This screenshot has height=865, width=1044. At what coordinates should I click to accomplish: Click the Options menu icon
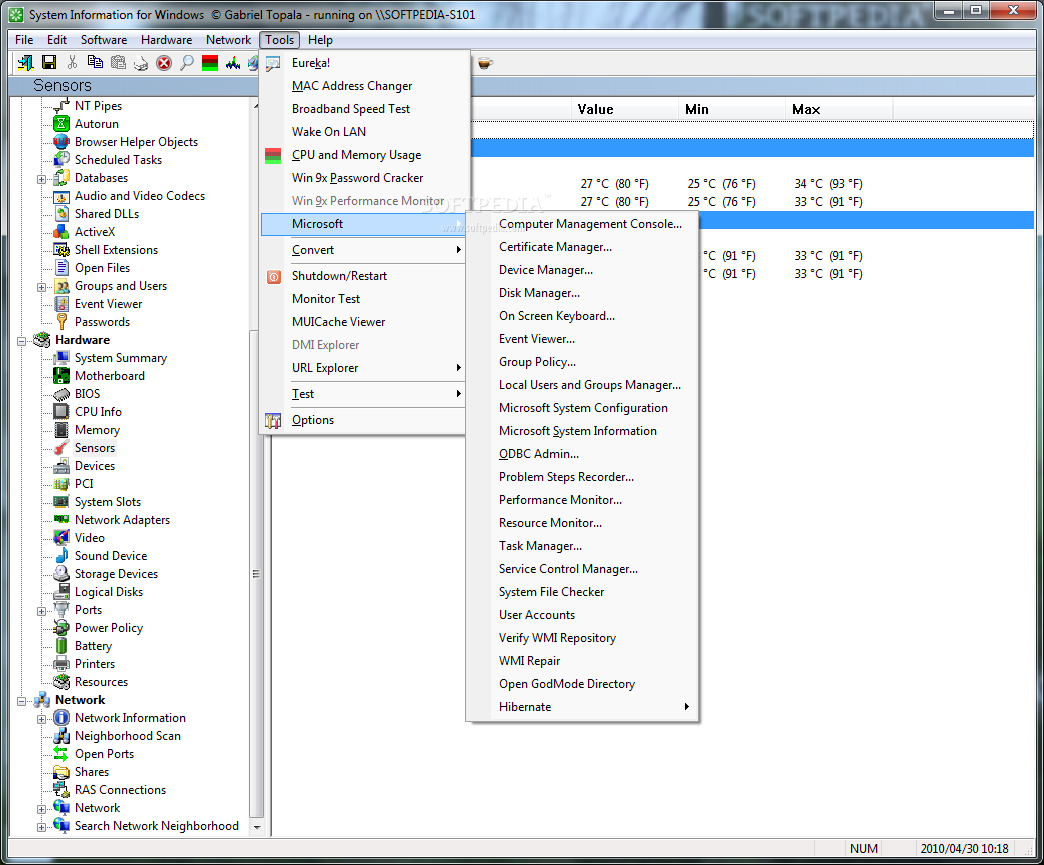[x=273, y=420]
